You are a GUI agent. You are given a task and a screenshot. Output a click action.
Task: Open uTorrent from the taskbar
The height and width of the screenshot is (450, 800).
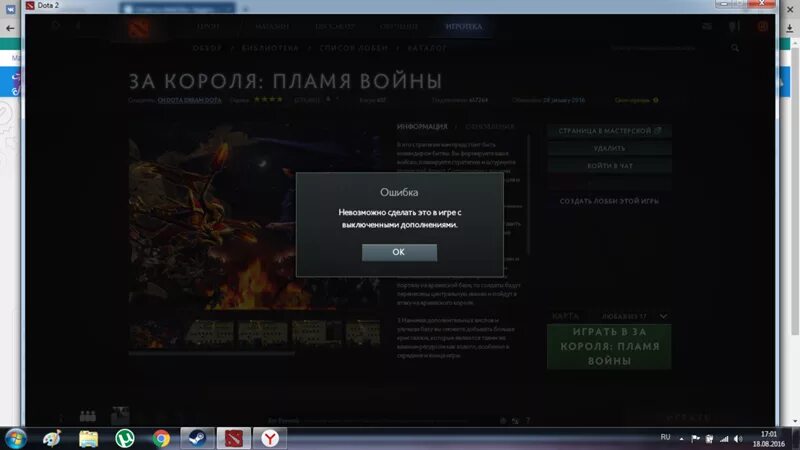(x=124, y=438)
